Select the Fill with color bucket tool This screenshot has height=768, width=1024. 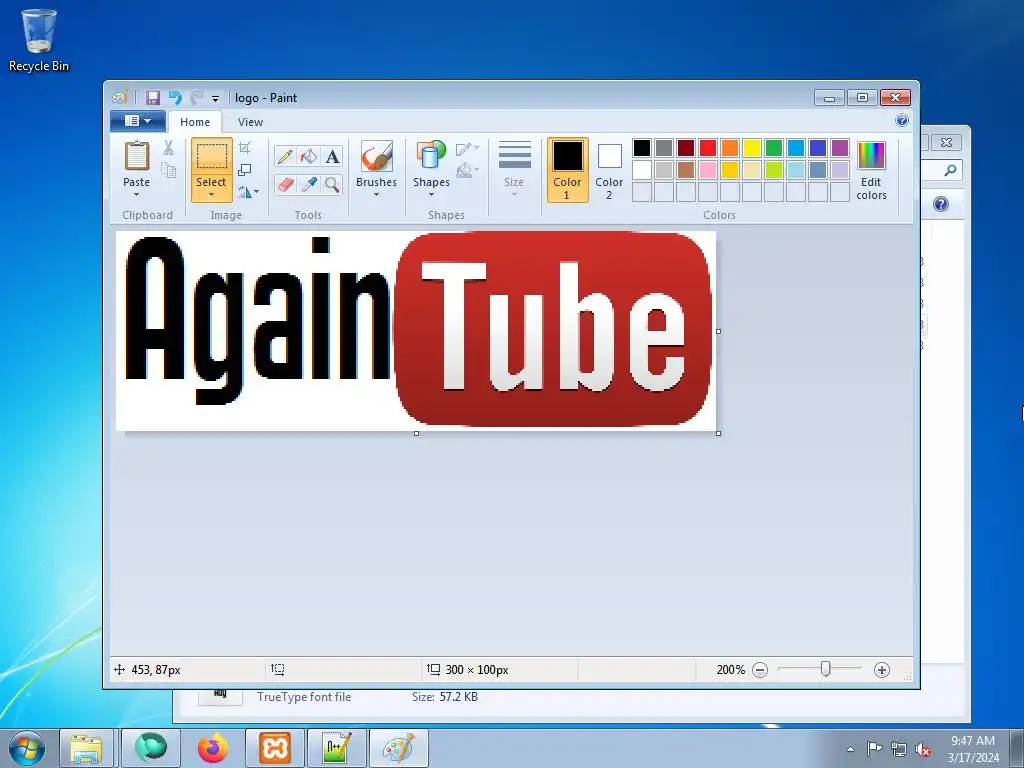click(308, 156)
